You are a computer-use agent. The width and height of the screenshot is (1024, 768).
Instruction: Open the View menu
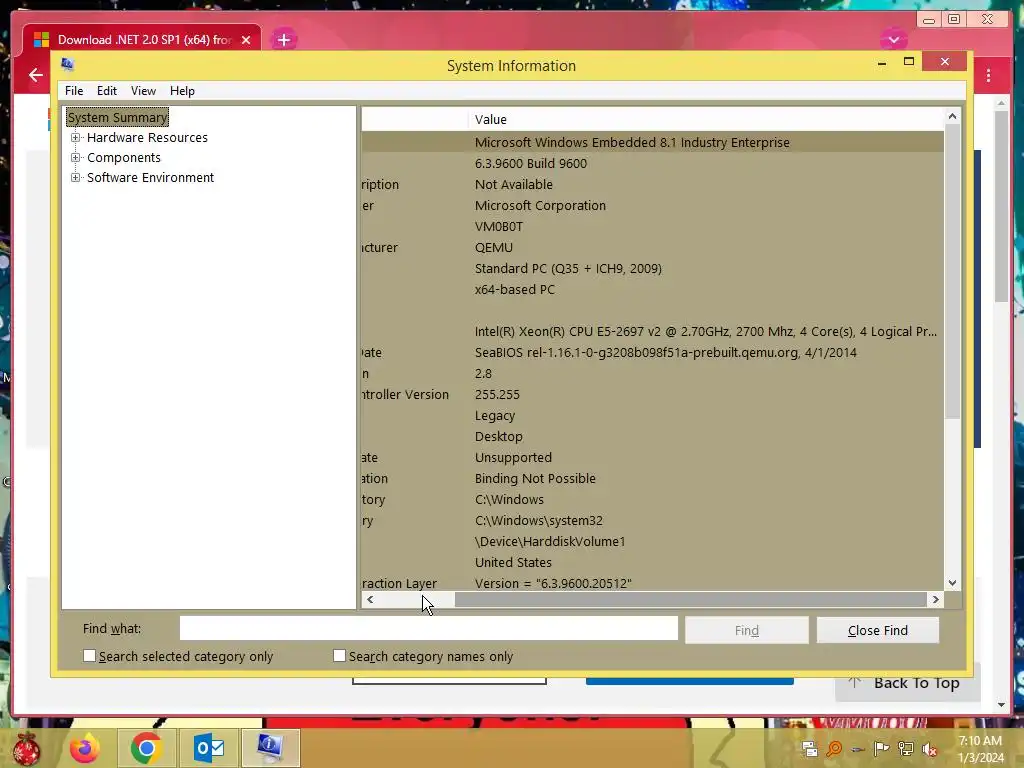coord(143,91)
